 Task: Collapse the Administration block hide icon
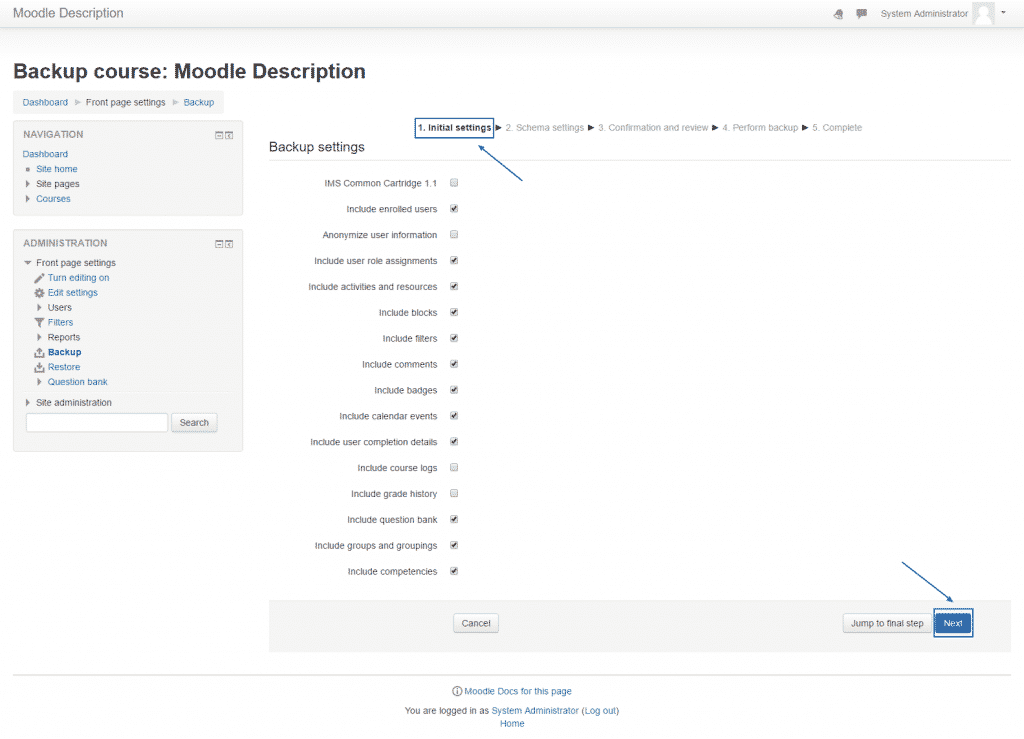(219, 244)
